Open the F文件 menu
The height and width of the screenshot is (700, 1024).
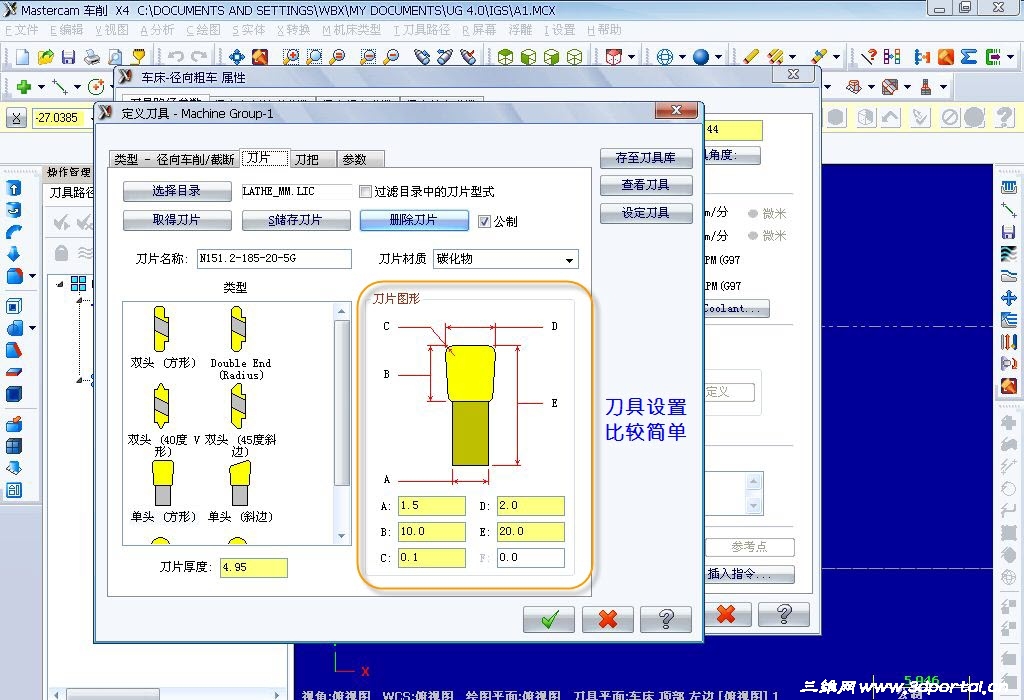point(22,30)
